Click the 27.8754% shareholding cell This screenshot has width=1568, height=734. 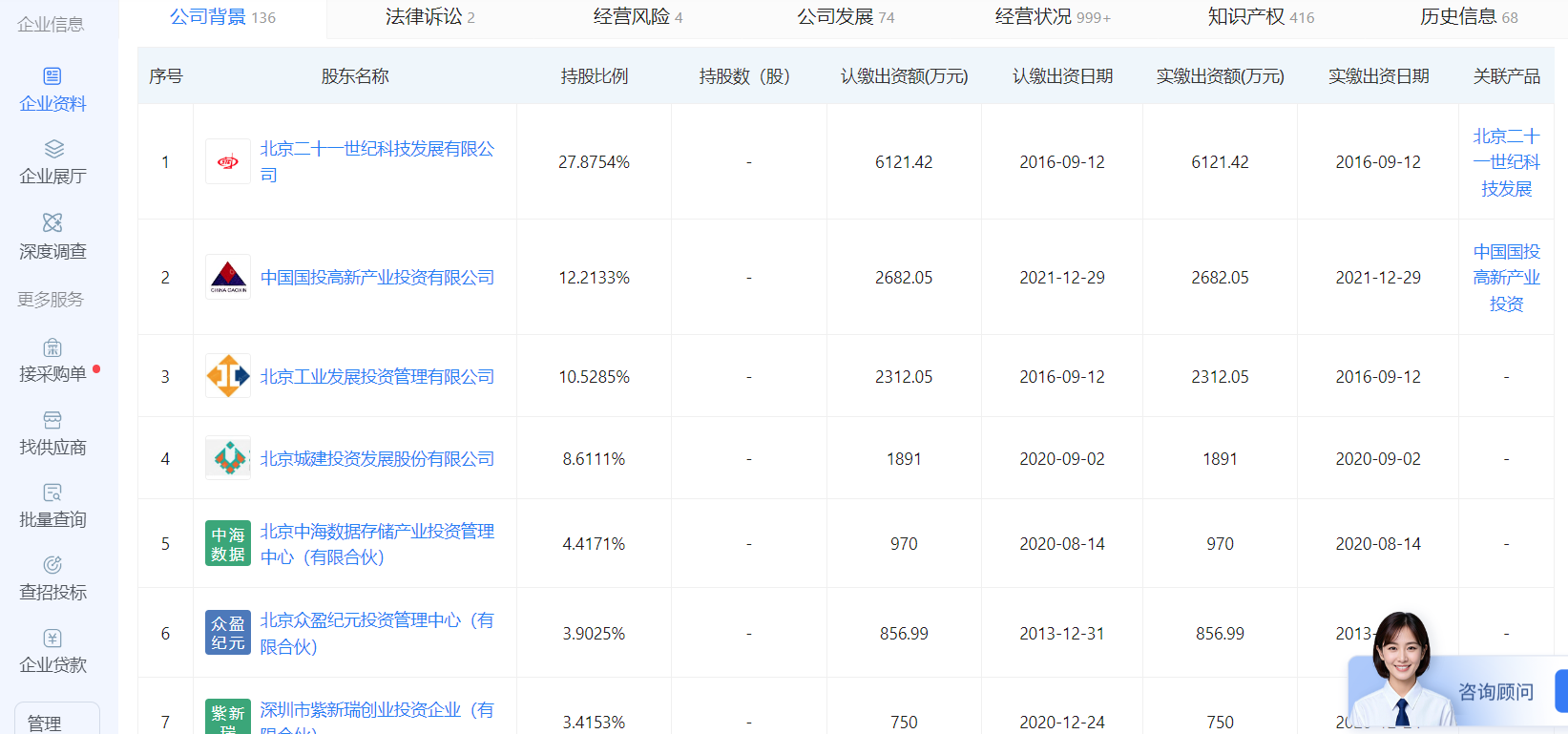(594, 162)
